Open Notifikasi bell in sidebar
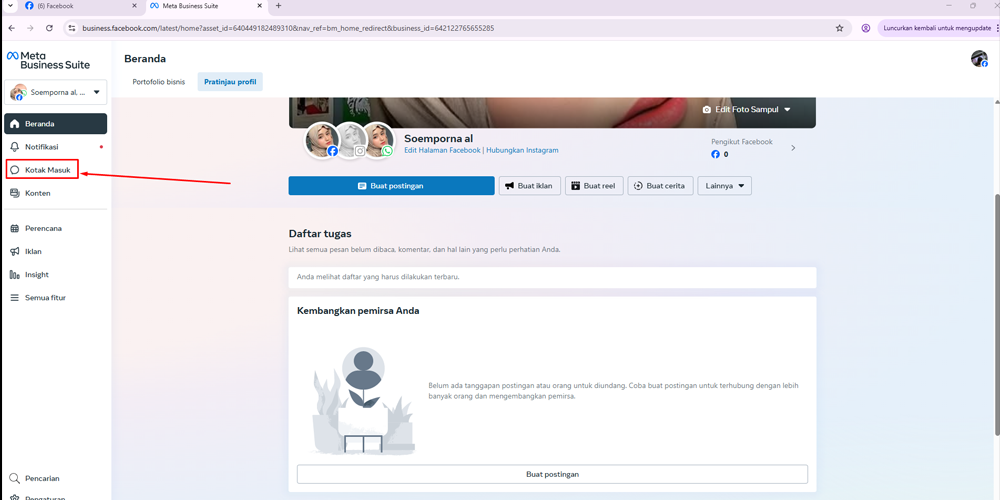1000x500 pixels. [41, 147]
